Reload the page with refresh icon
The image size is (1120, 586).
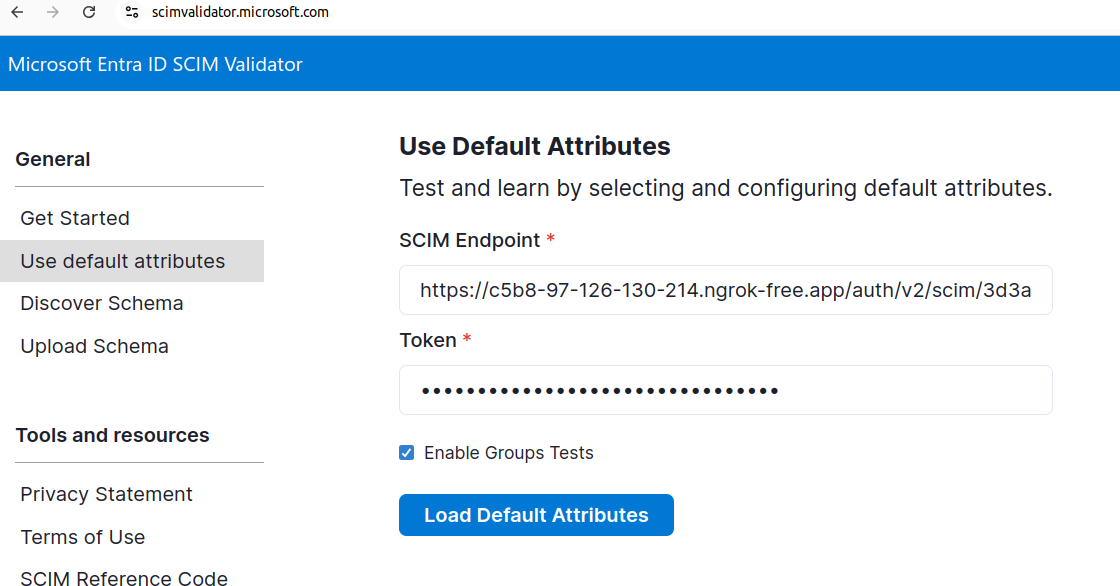[89, 12]
